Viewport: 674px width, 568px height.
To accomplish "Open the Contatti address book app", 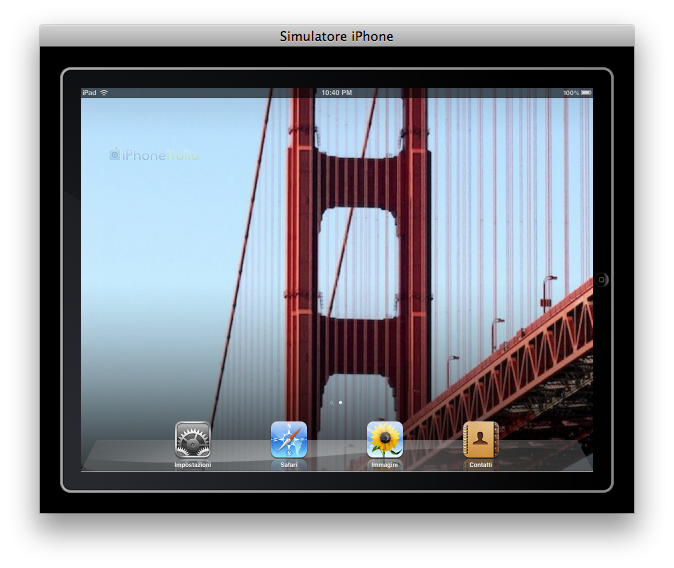I will coord(481,440).
